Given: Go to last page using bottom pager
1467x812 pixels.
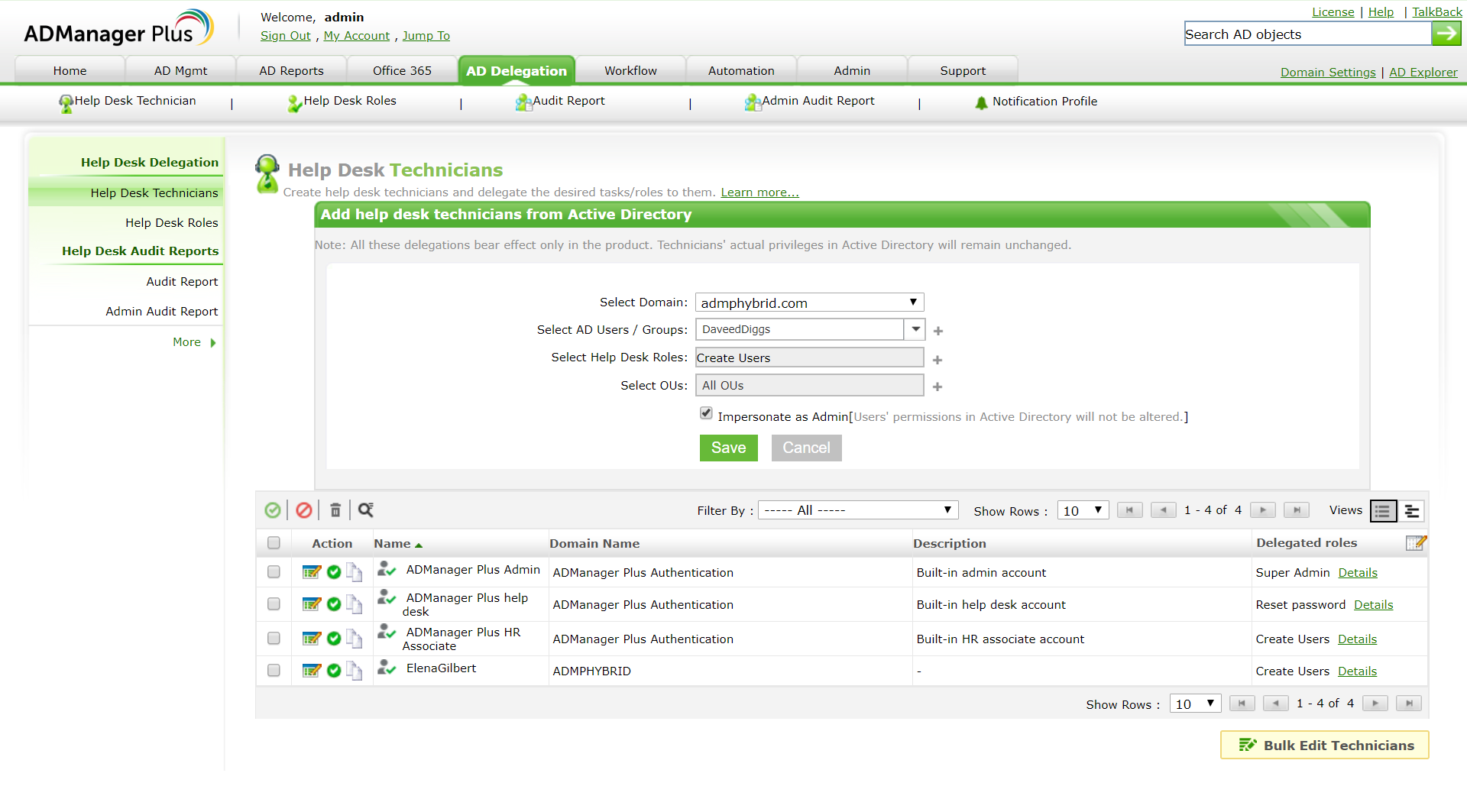Looking at the screenshot, I should click(1409, 704).
